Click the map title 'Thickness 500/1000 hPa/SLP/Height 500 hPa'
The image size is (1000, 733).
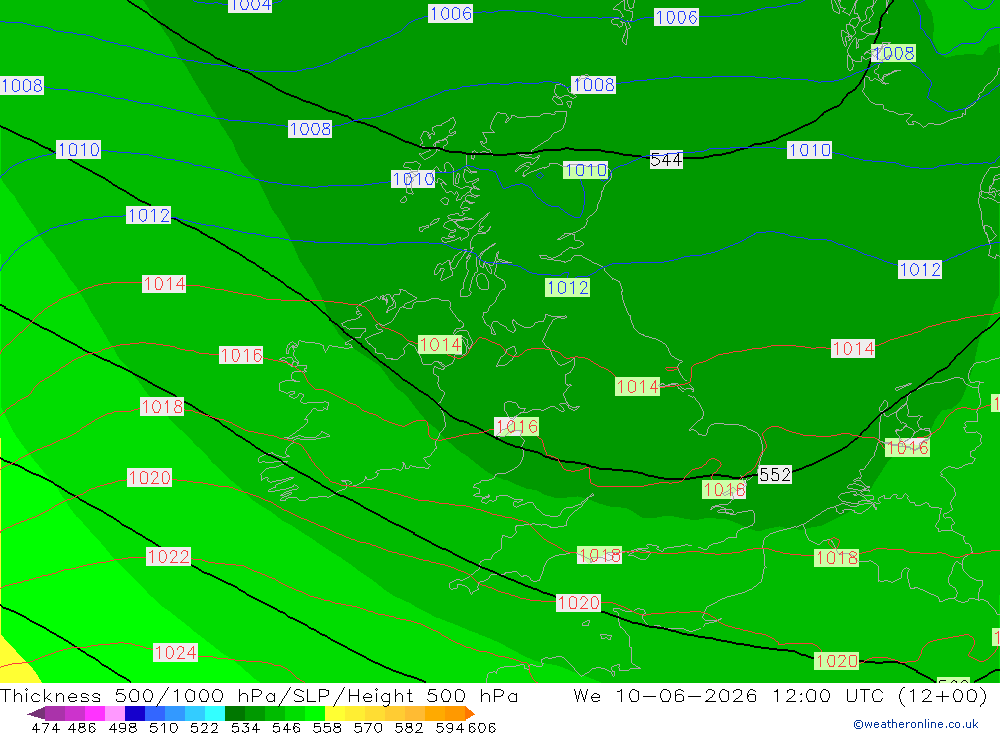click(259, 696)
